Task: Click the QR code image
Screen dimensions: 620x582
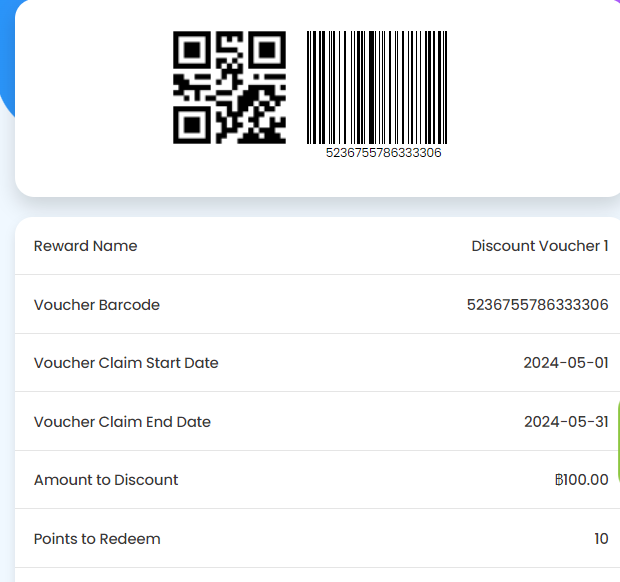Action: click(229, 87)
